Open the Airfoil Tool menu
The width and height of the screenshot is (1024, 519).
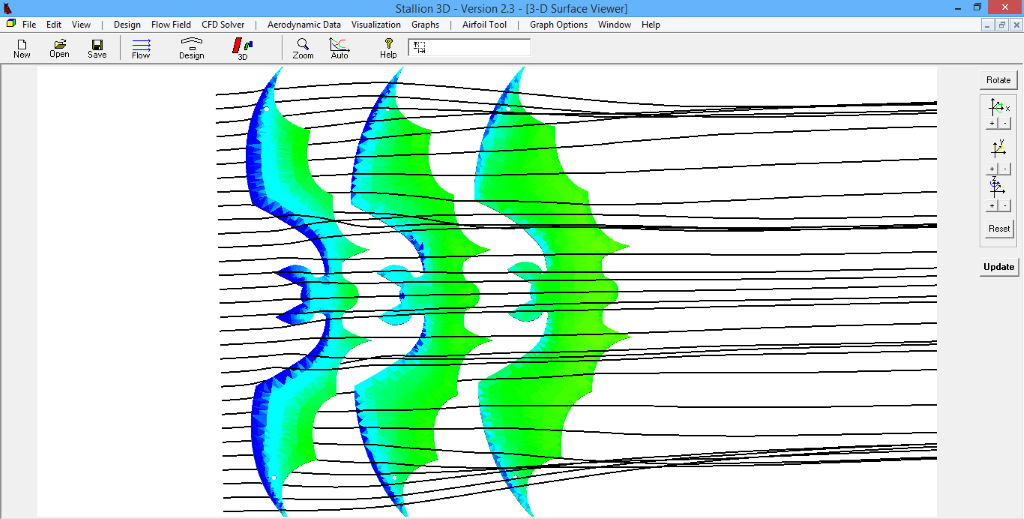[484, 25]
